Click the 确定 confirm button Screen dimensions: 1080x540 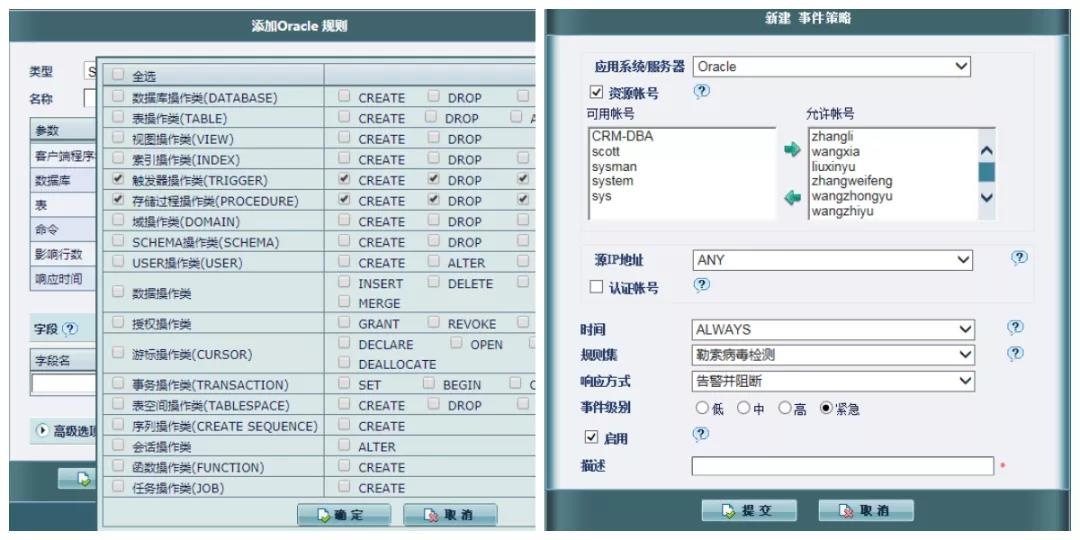[344, 515]
